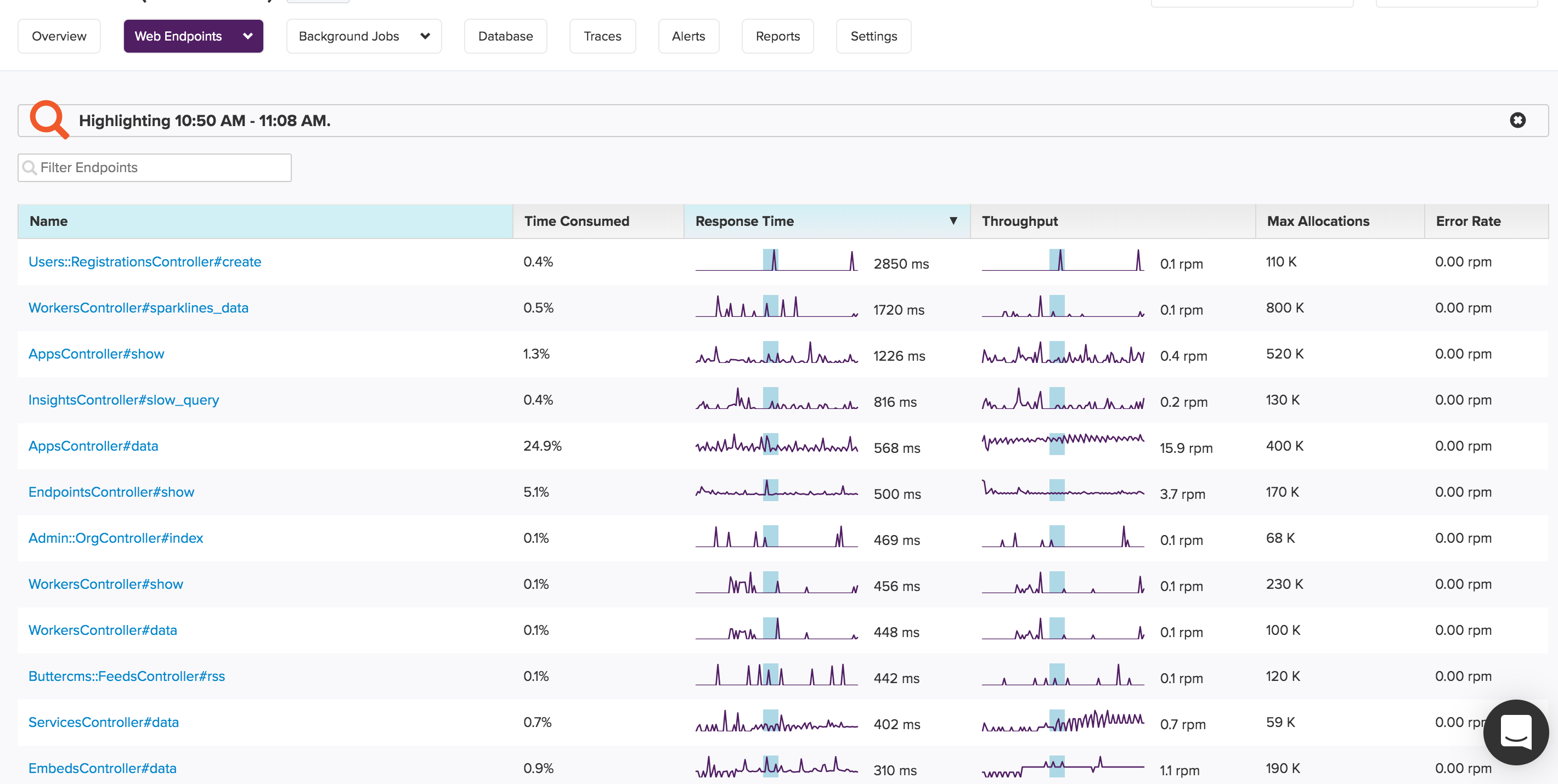The height and width of the screenshot is (784, 1558).
Task: Open the Traces tab
Action: pyautogui.click(x=602, y=36)
